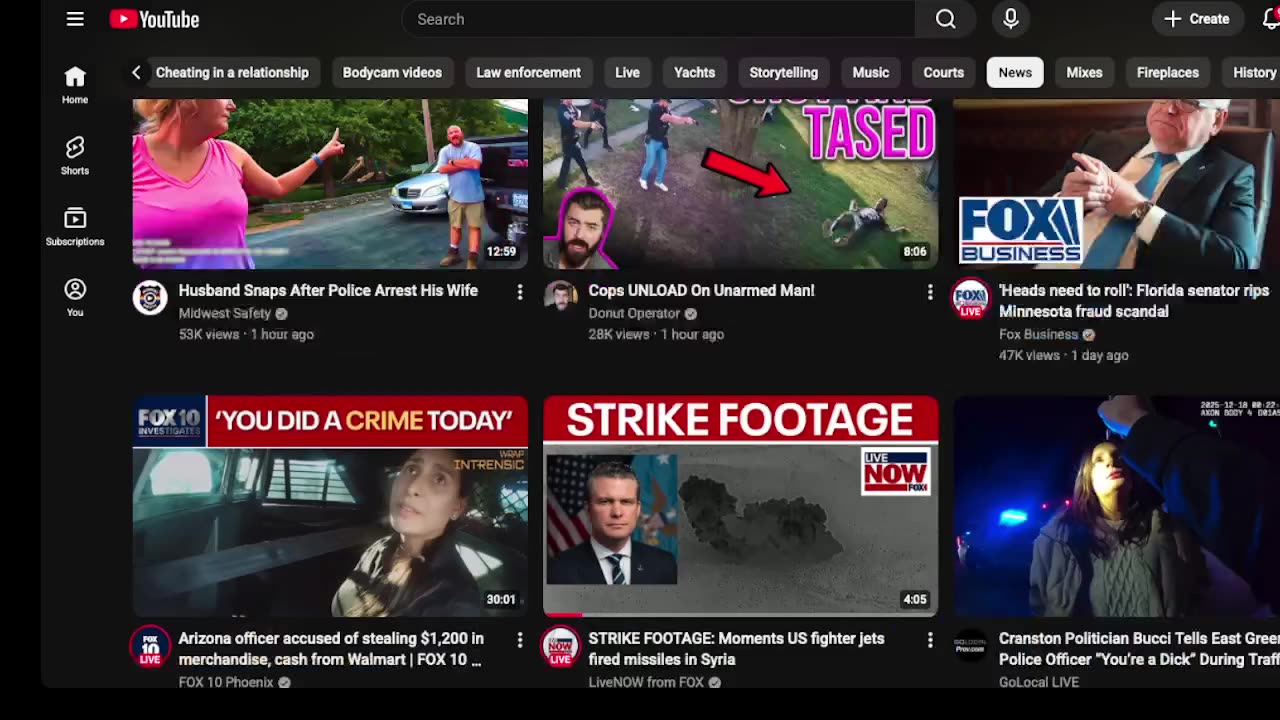The height and width of the screenshot is (720, 1280).
Task: Open 'Cops UNLOAD On Unarmed Man!' title
Action: coord(701,290)
